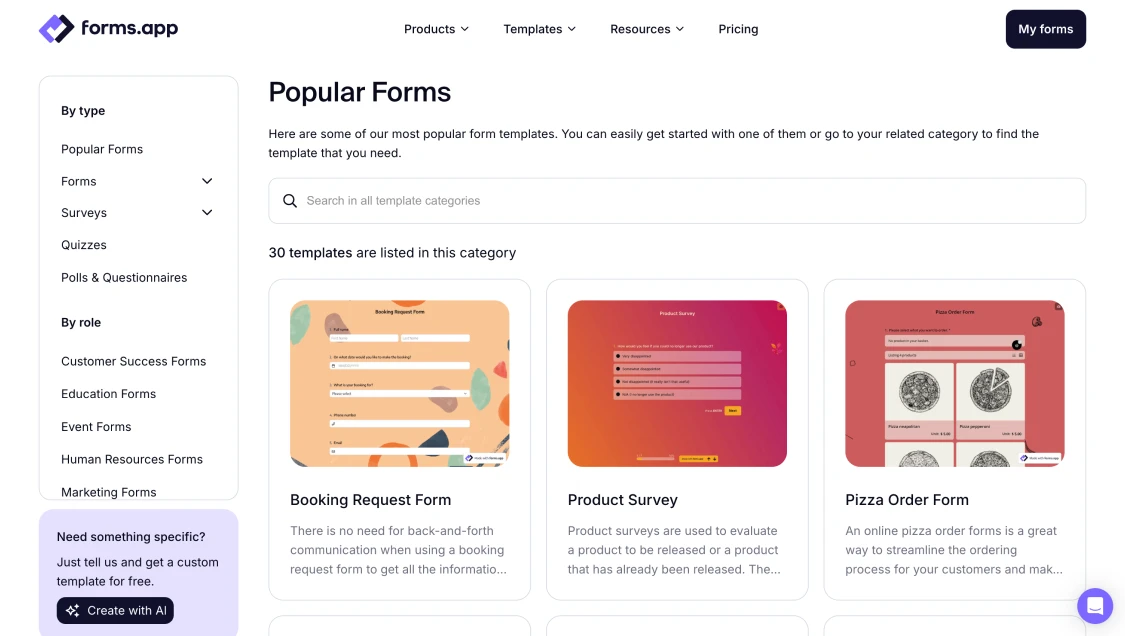The height and width of the screenshot is (636, 1125).
Task: Click the Booking Request Form template preview
Action: pyautogui.click(x=399, y=383)
